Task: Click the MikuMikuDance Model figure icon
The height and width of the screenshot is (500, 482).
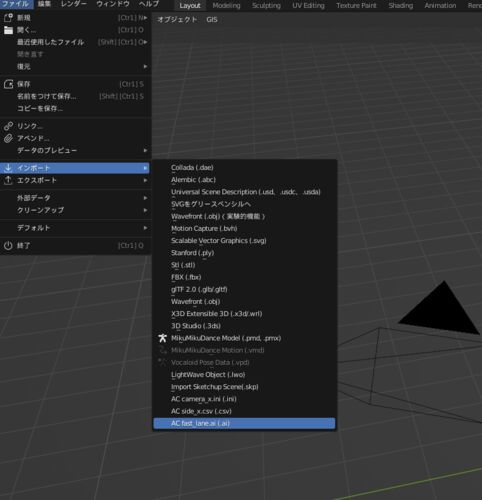Action: pos(162,338)
